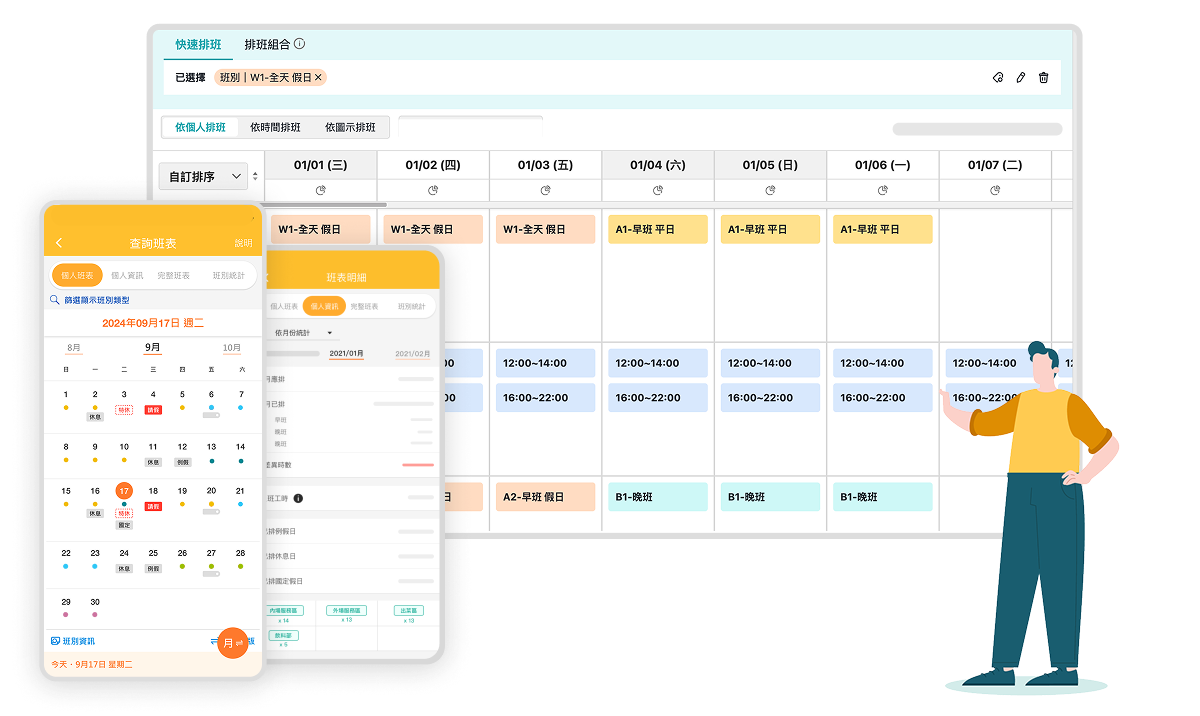Viewport: 1200px width, 716px height.
Task: Tap the 說明 link in mobile header
Action: coord(243,243)
